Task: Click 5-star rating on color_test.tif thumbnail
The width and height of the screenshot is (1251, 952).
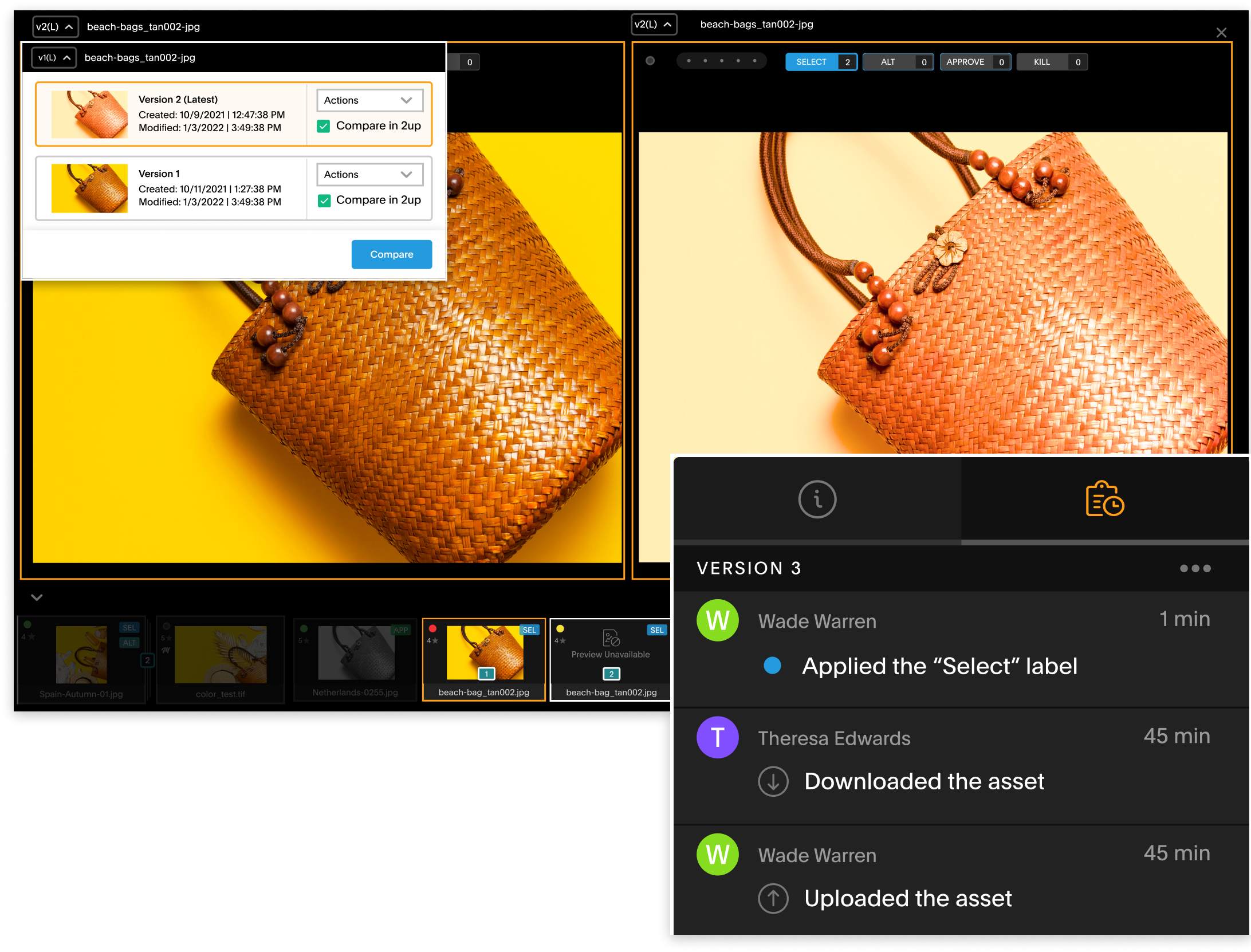Action: point(166,638)
